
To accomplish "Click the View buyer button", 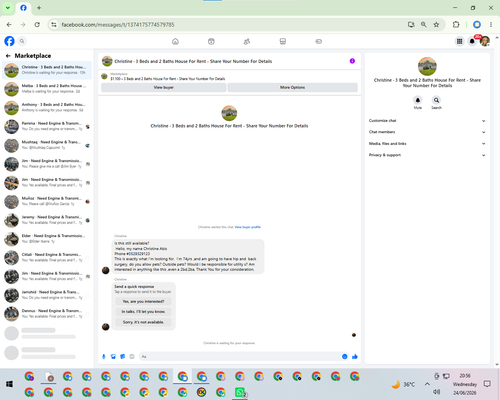I will pyautogui.click(x=163, y=87).
